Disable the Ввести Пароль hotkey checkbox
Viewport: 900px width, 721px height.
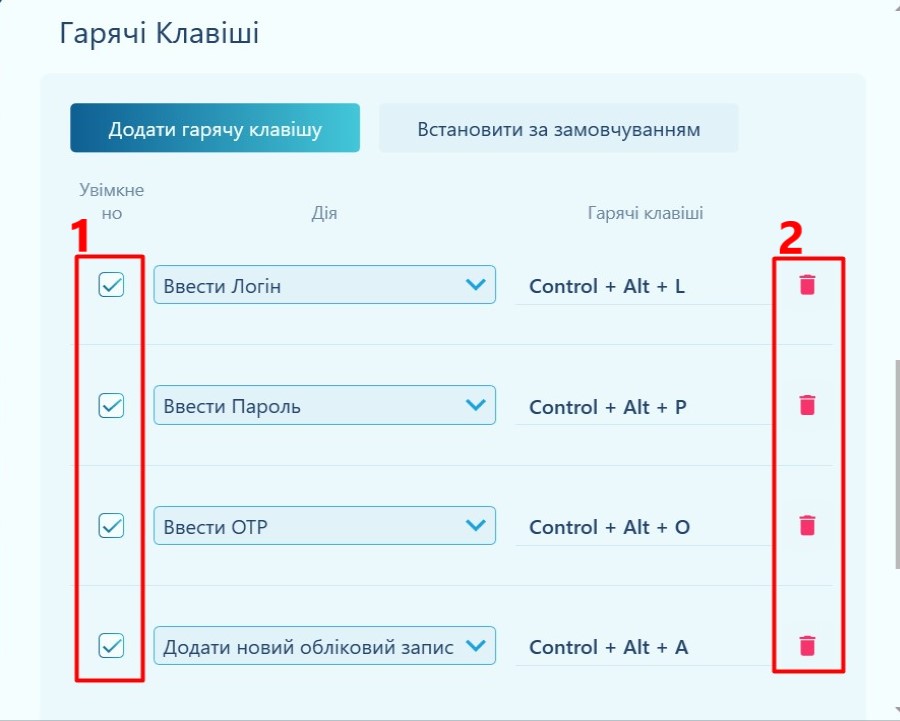click(111, 406)
